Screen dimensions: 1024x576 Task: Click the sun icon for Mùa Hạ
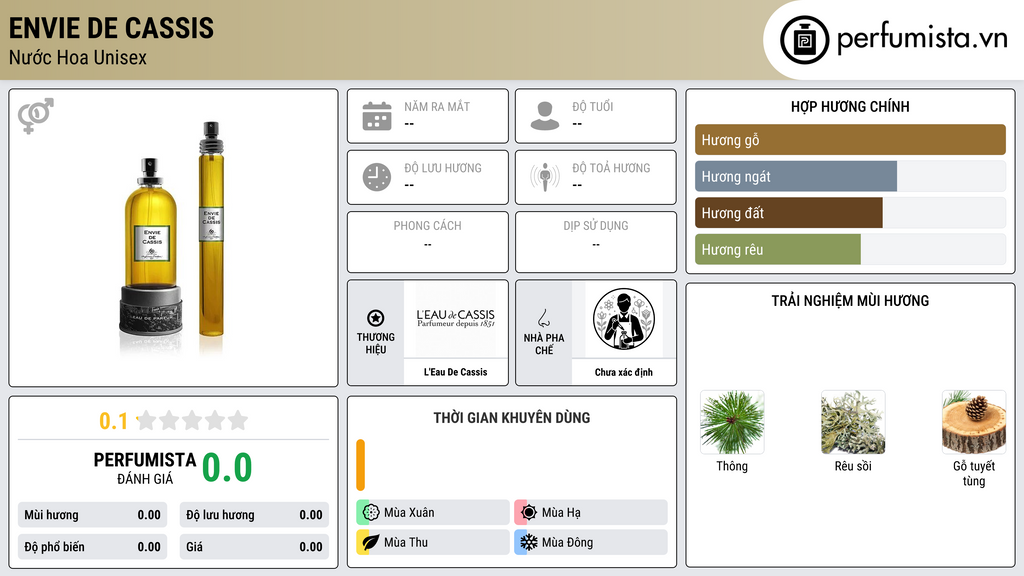click(529, 512)
